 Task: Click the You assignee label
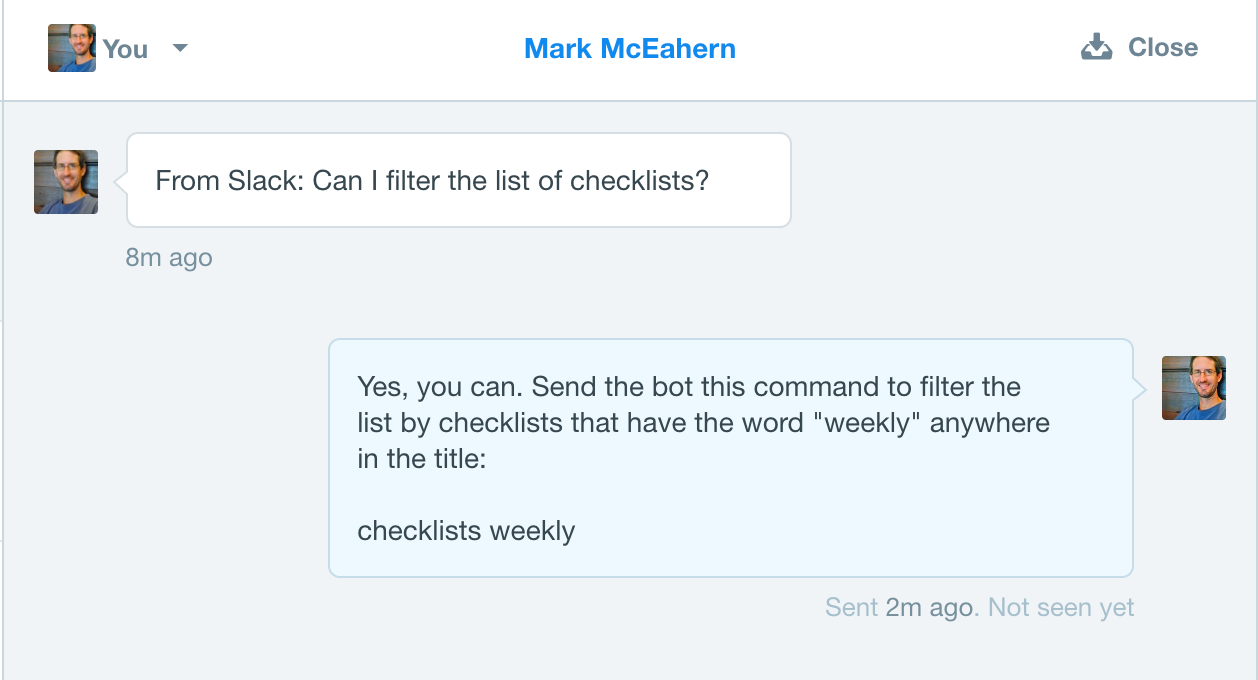[x=125, y=48]
